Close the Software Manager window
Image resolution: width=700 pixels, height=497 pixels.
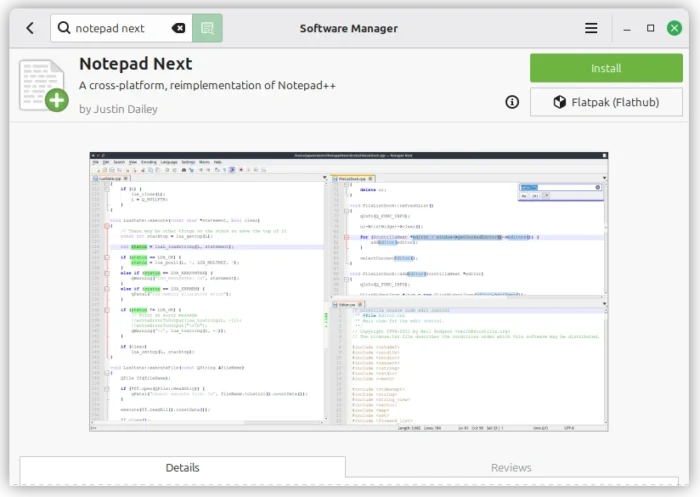click(676, 28)
